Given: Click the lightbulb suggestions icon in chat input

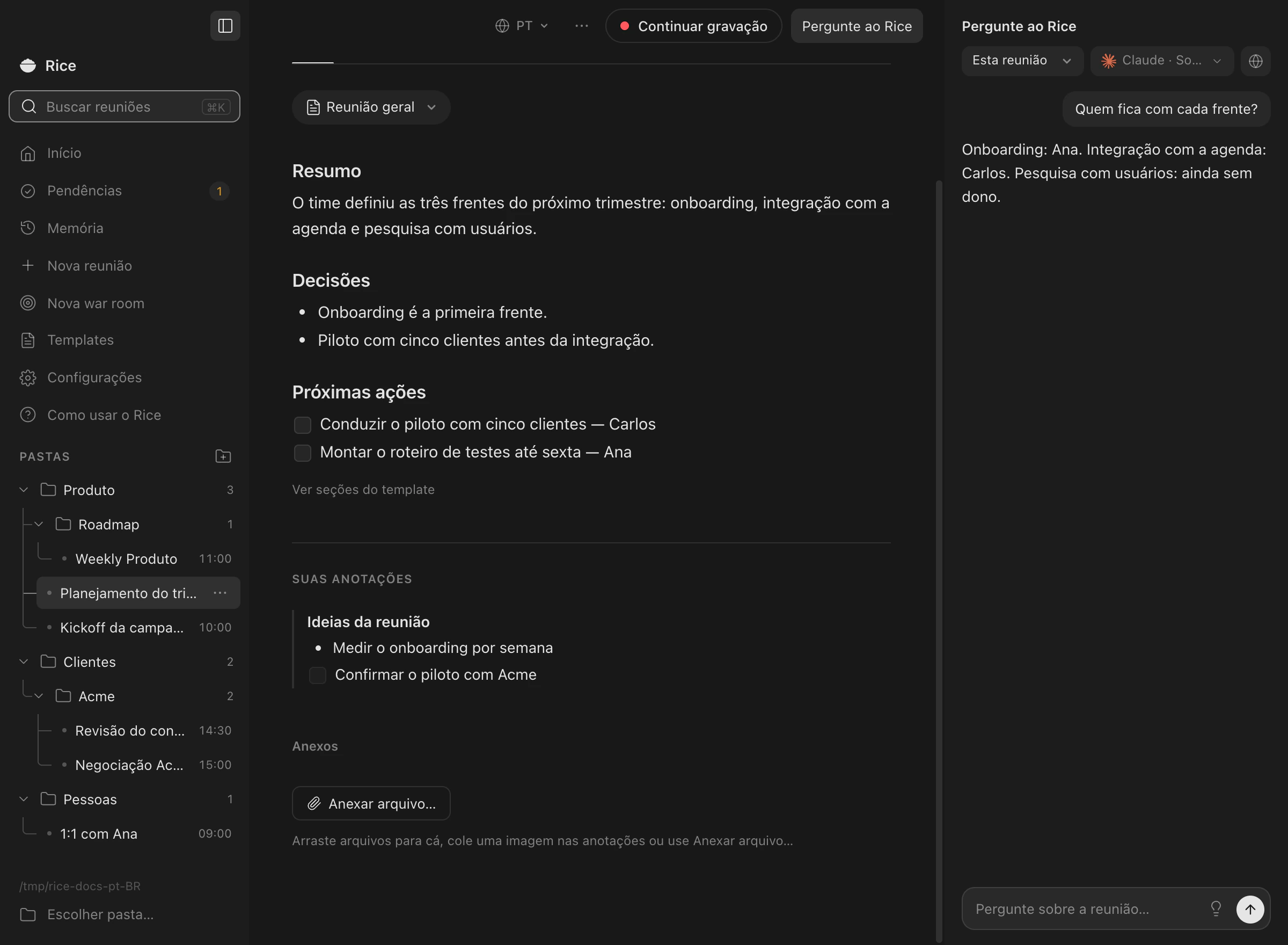Looking at the screenshot, I should coord(1216,908).
